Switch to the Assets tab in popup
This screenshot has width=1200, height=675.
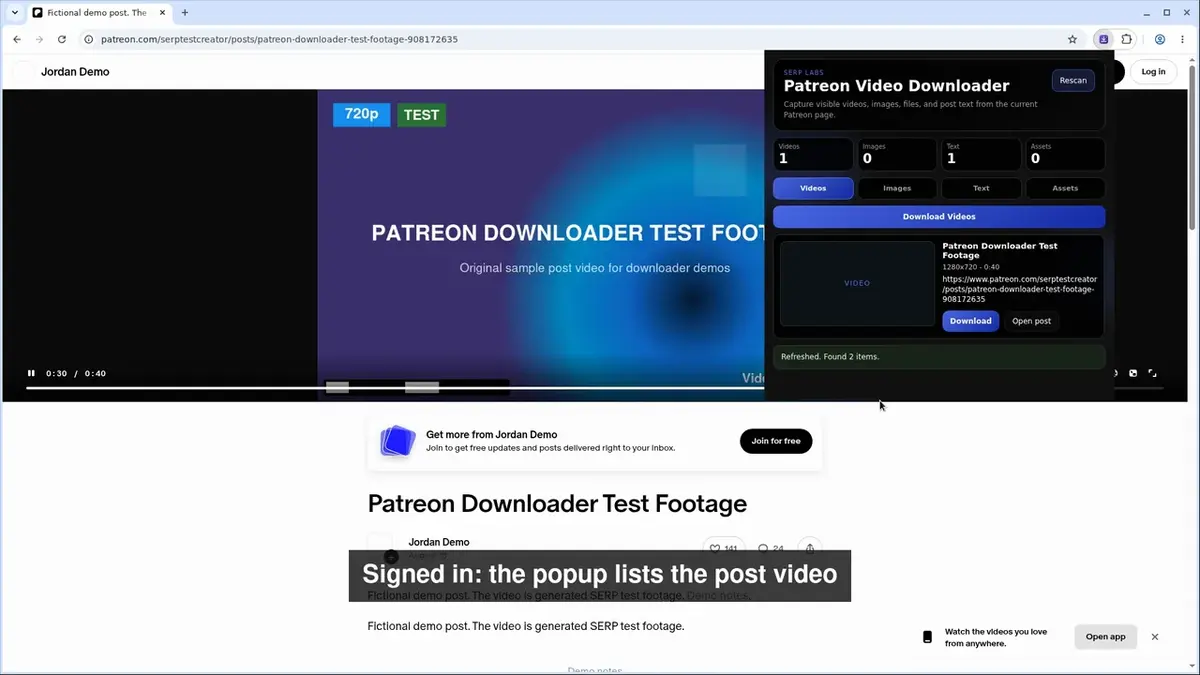coord(1065,188)
